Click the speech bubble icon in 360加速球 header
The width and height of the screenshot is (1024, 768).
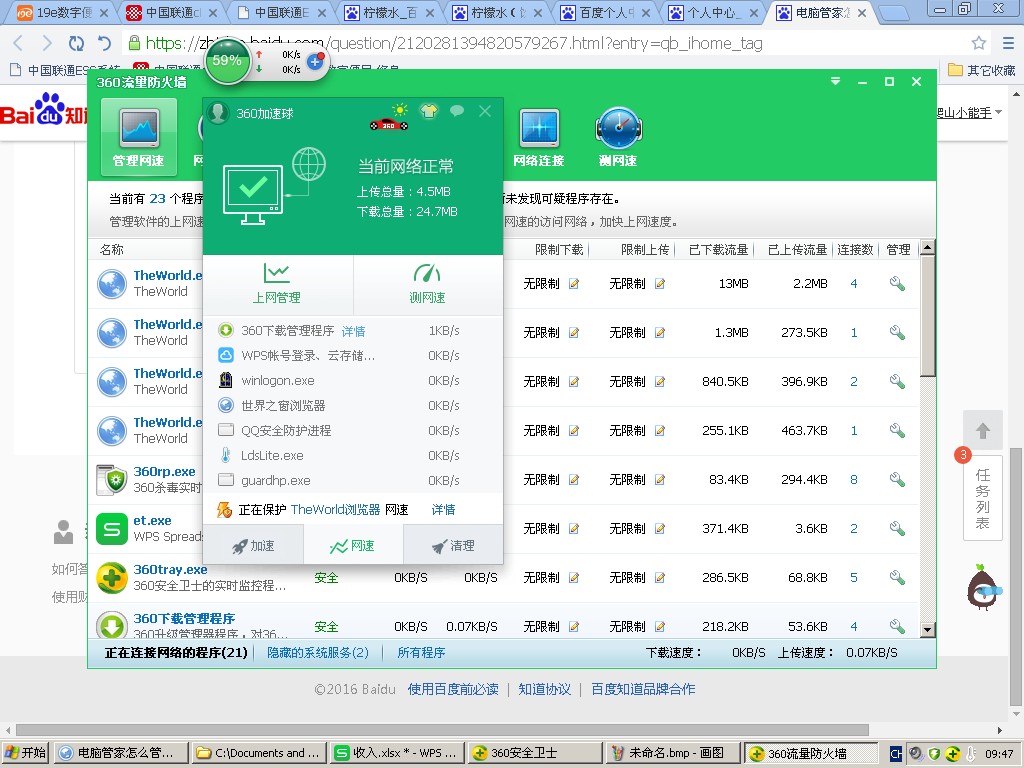coord(457,111)
